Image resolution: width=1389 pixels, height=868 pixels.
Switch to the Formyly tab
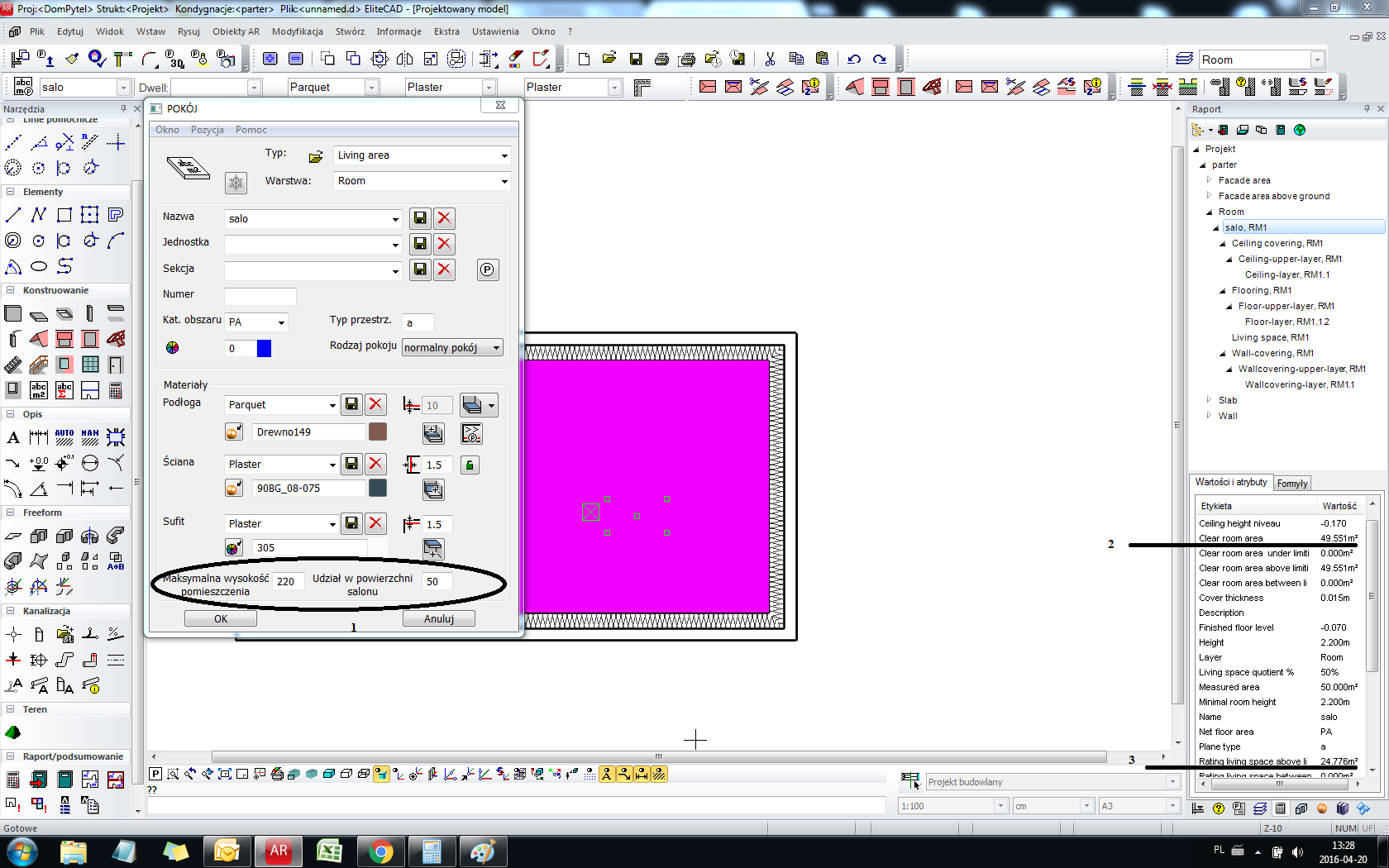pos(1291,484)
